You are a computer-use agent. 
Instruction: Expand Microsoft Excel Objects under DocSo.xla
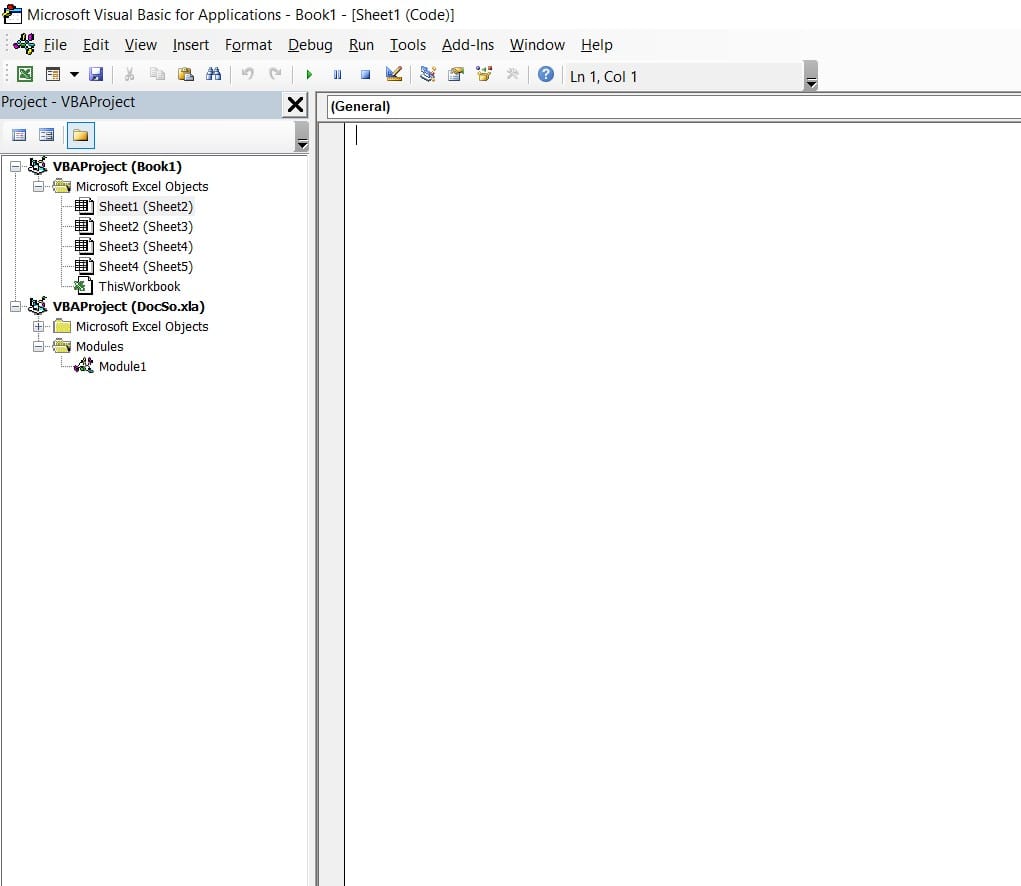(x=39, y=326)
